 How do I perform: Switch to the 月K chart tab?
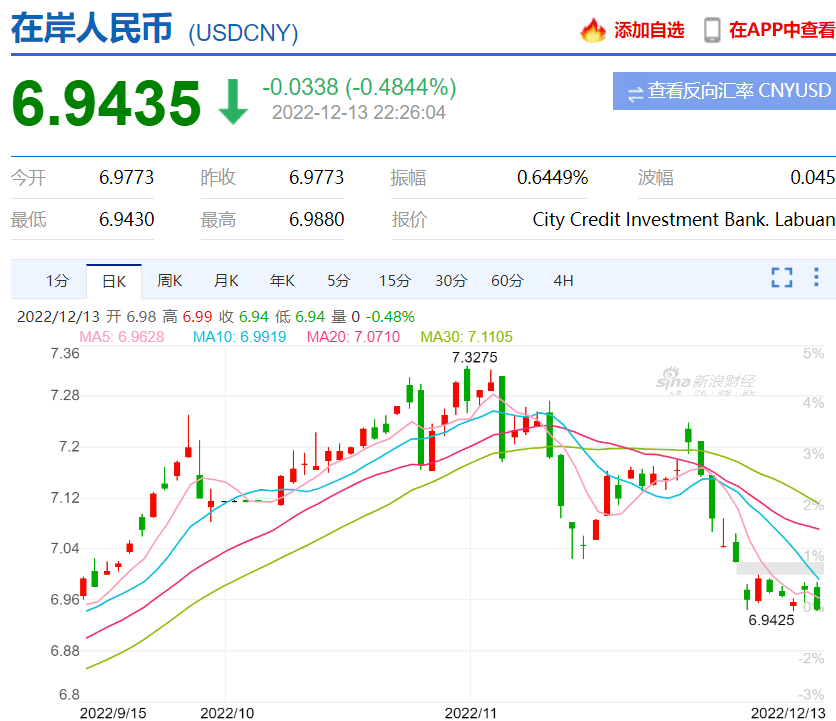pos(226,281)
